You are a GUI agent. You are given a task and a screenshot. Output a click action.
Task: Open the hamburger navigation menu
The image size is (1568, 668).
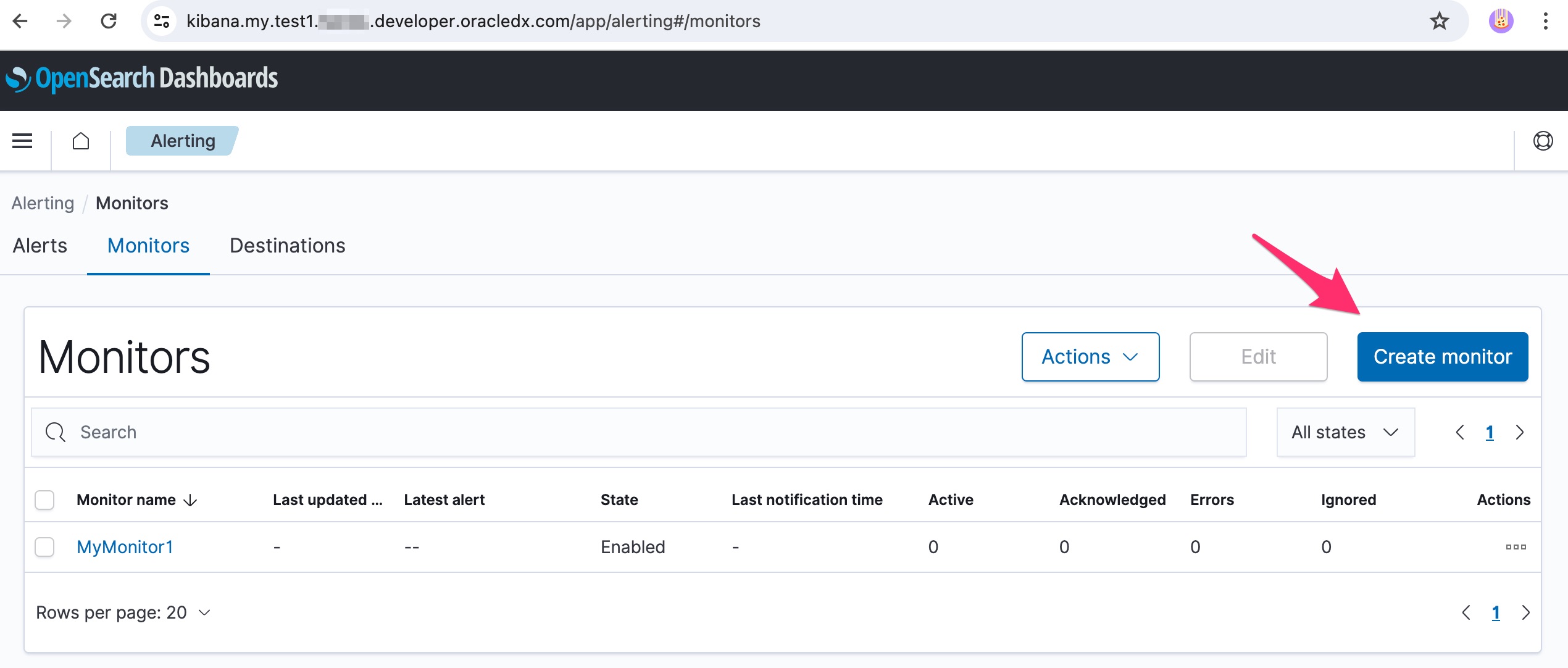coord(22,141)
